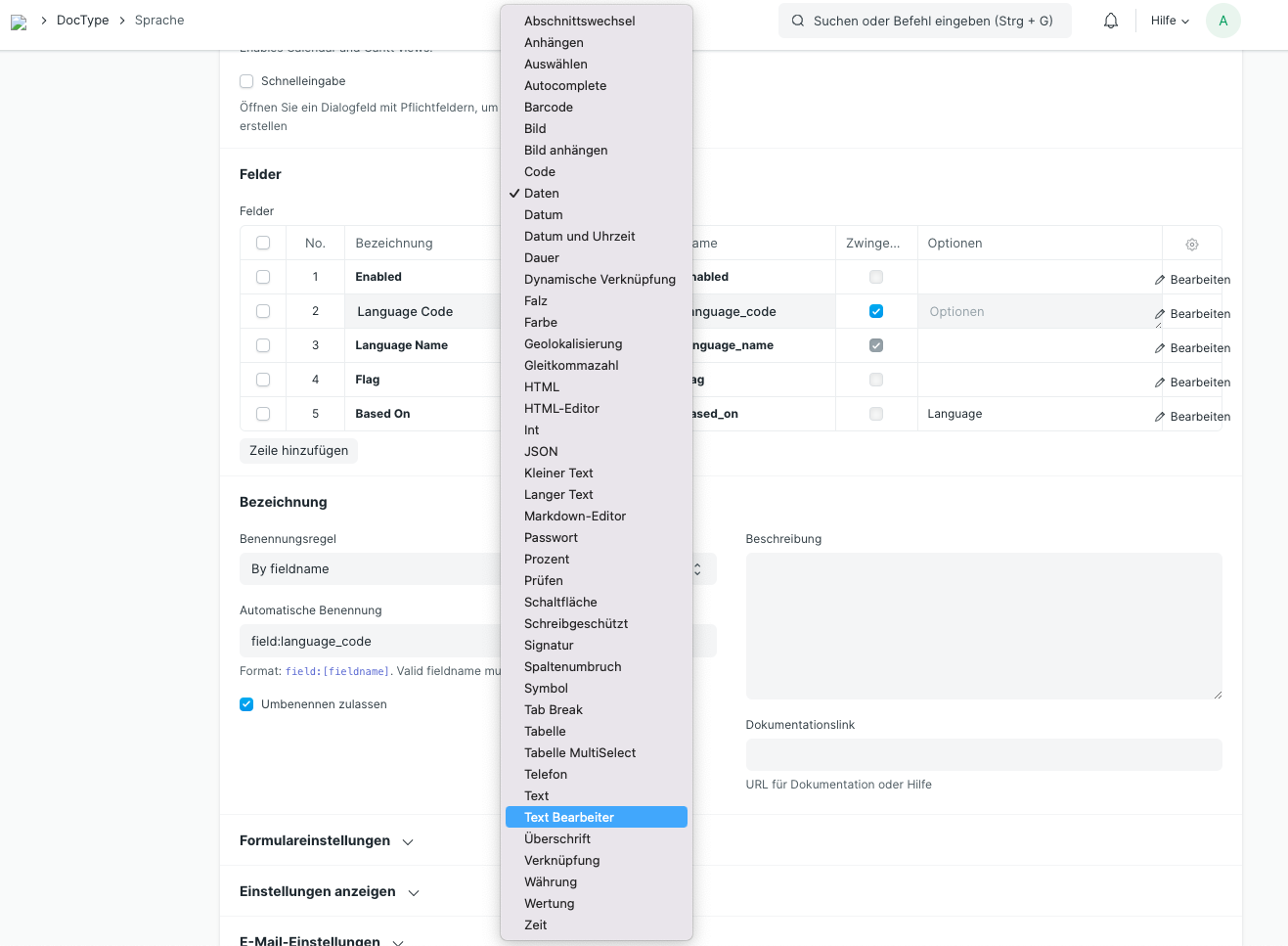Click the Language options cell of Based On
Screen dimensions: 1288x946
tap(1040, 414)
